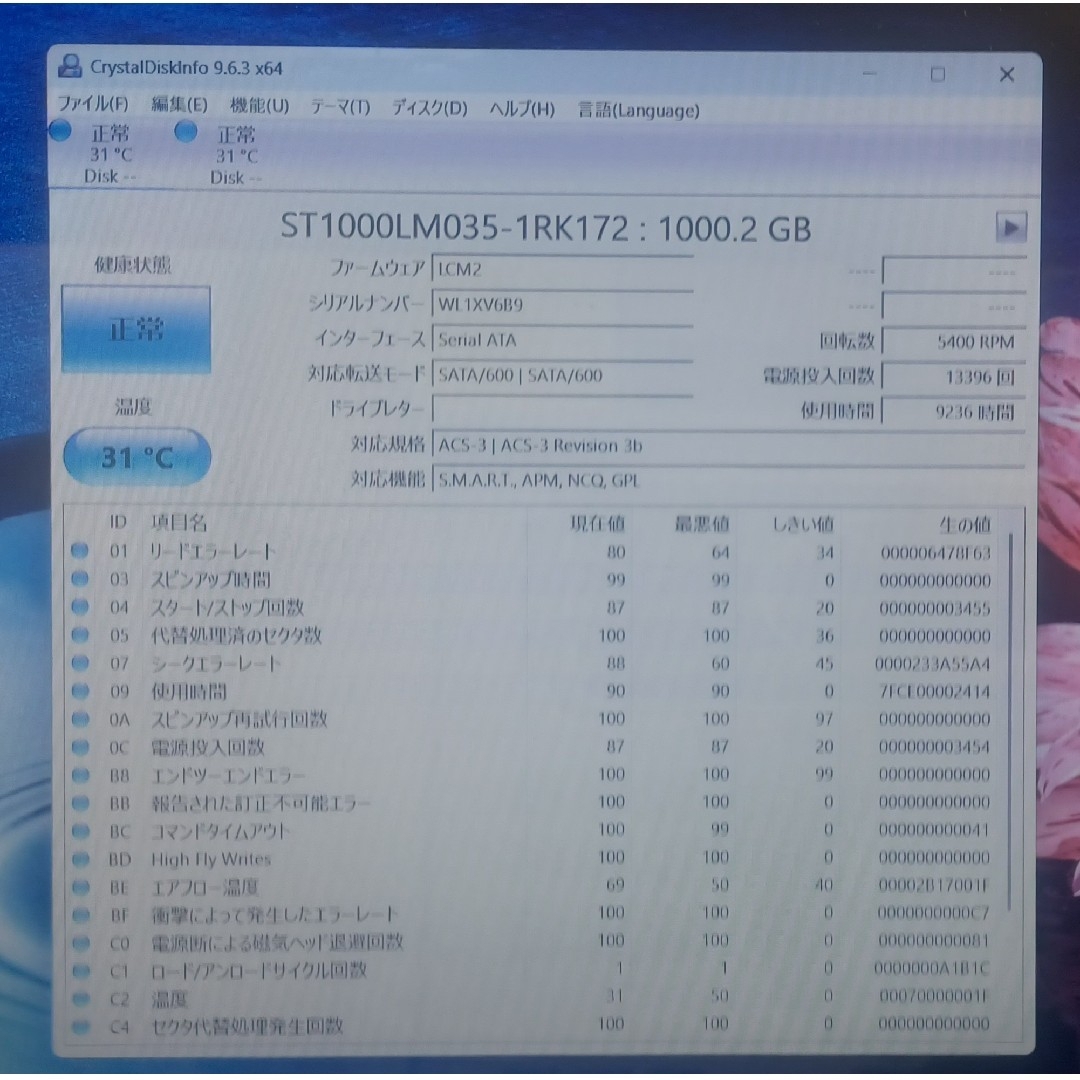Click status icon for attribute BE エアフロー温度

click(x=81, y=887)
